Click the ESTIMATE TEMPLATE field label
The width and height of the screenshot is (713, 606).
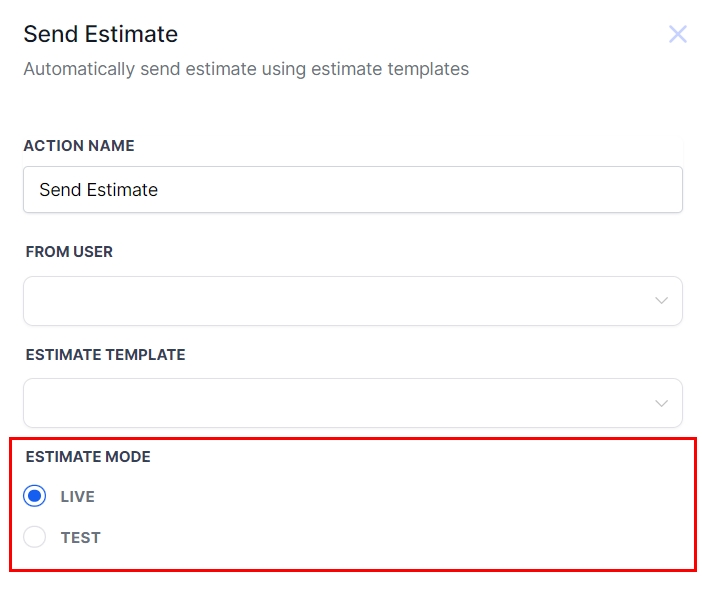coord(105,355)
